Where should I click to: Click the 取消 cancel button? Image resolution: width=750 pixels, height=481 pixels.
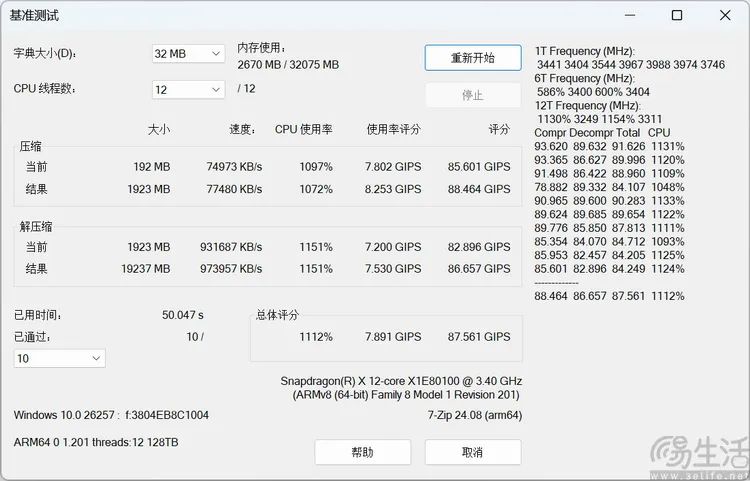(x=472, y=452)
